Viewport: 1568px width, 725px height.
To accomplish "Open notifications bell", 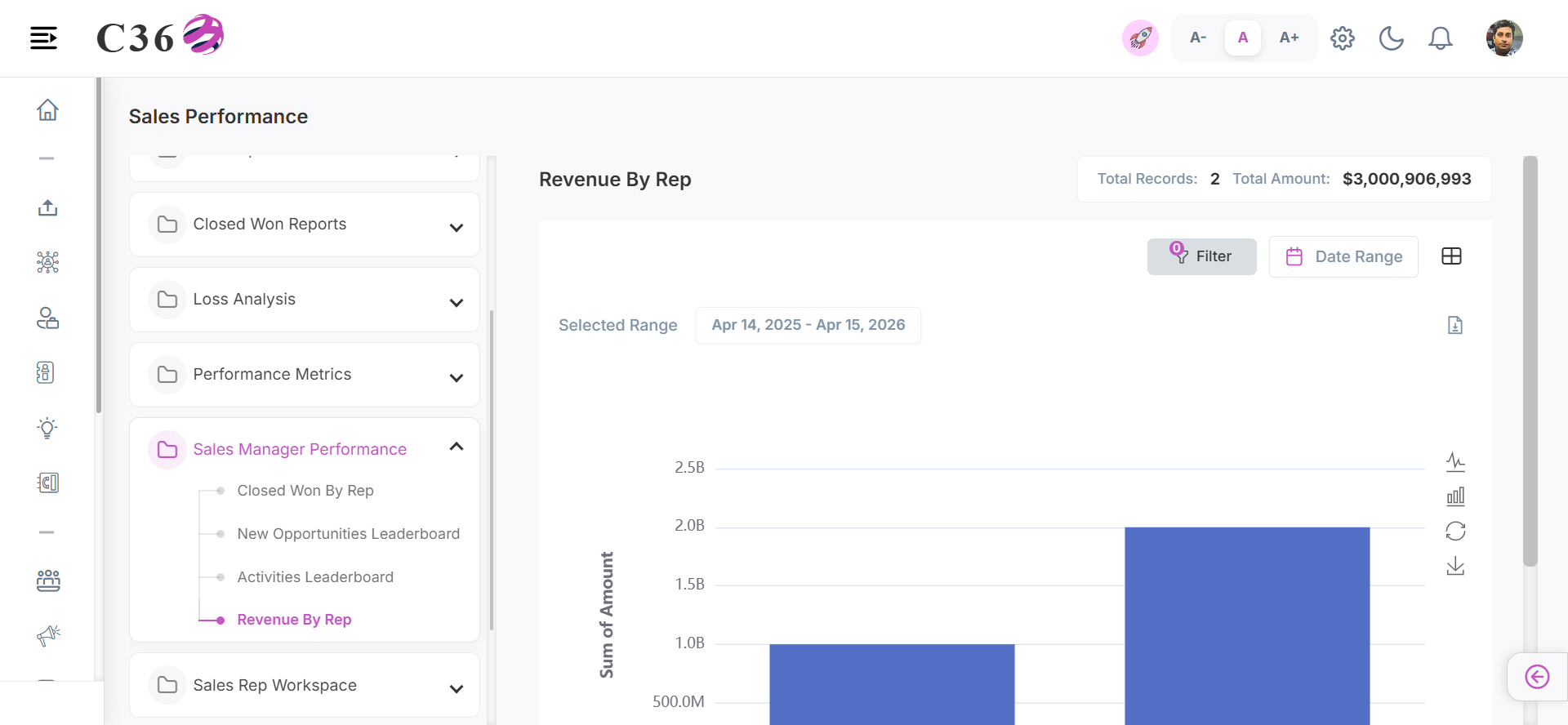I will point(1441,38).
